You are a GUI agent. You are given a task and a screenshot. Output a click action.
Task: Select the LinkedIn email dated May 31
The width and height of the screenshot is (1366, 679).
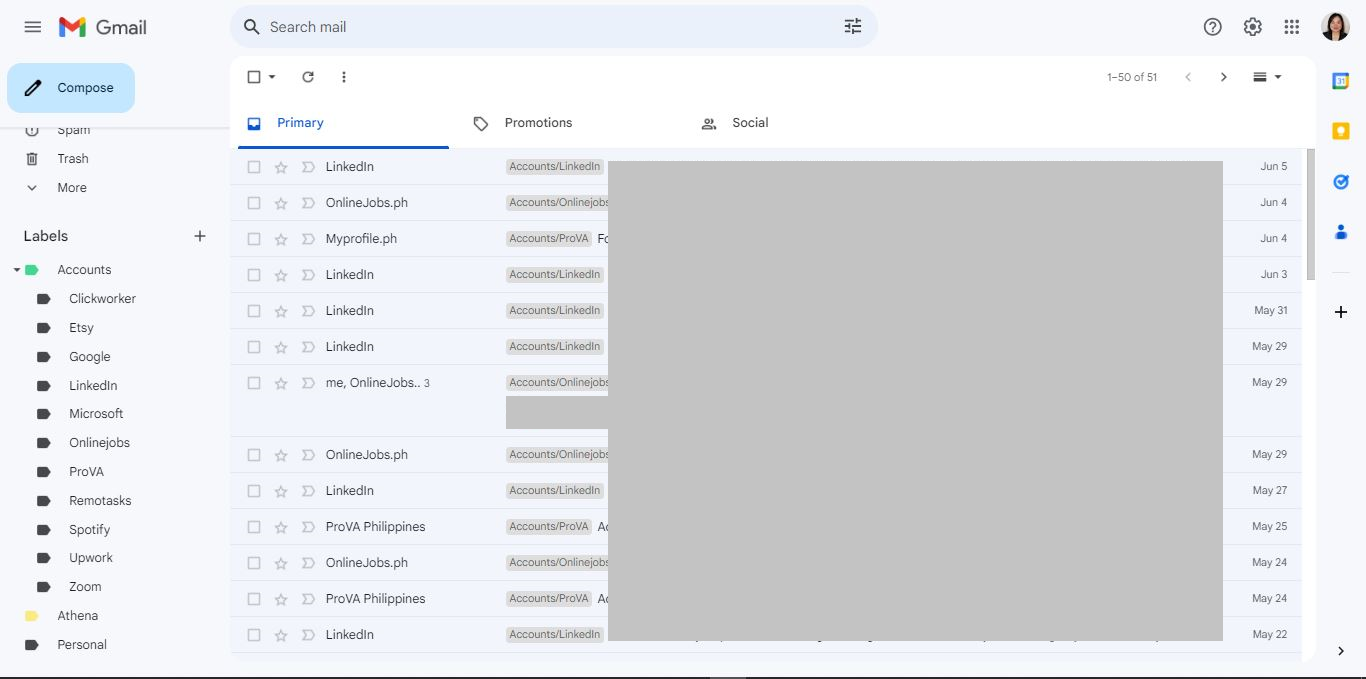point(254,311)
